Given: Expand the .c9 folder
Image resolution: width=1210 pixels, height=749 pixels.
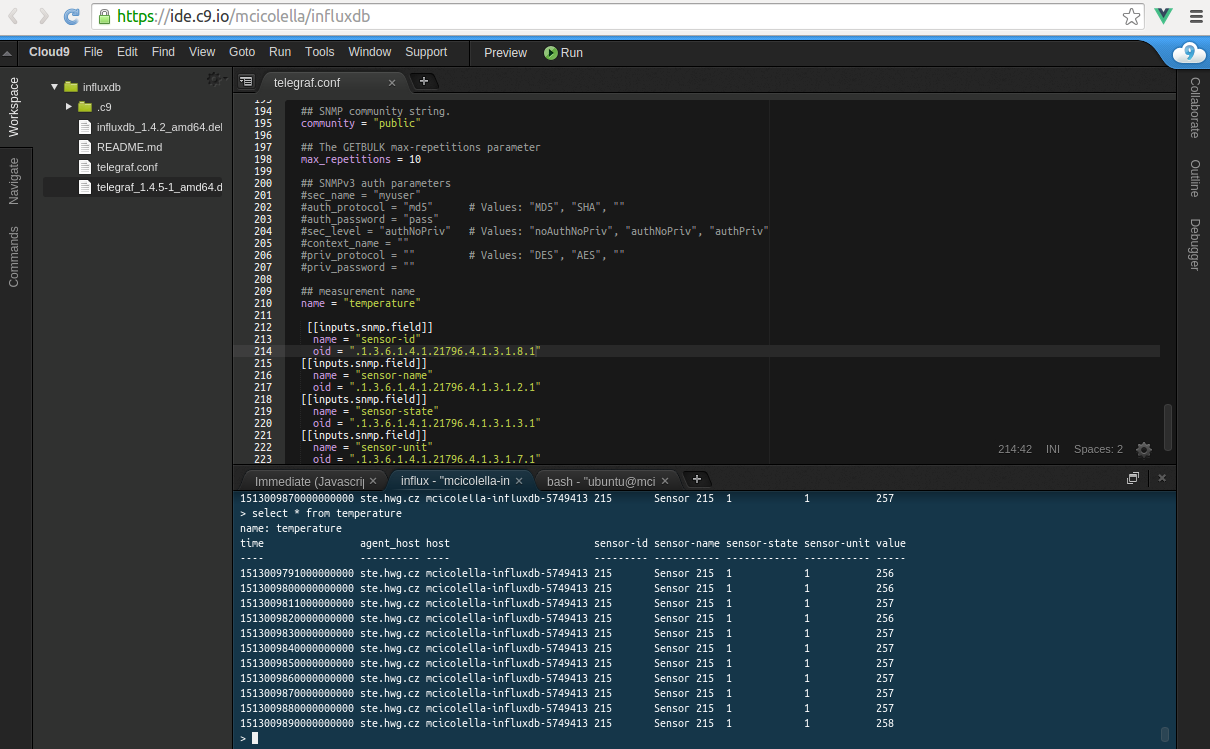Looking at the screenshot, I should coord(69,107).
